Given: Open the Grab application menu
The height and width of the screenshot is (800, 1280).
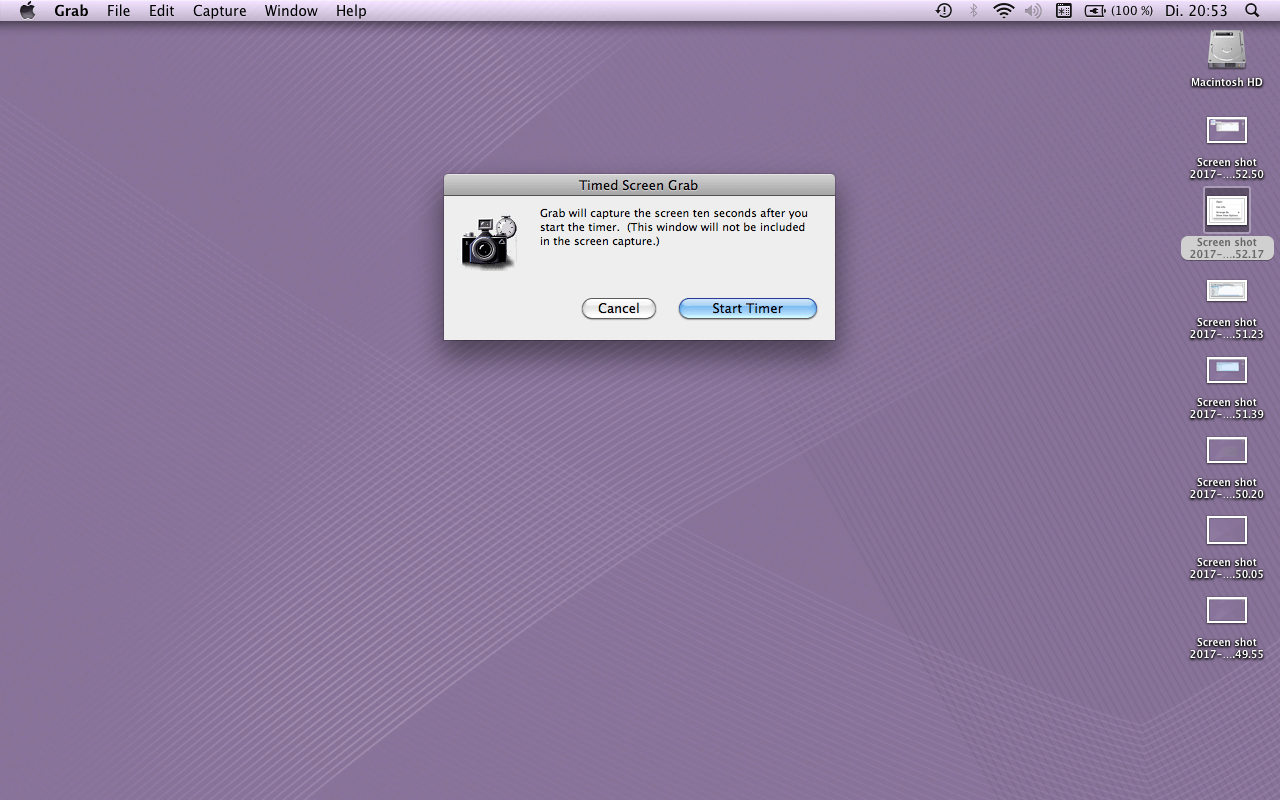Looking at the screenshot, I should coord(71,11).
